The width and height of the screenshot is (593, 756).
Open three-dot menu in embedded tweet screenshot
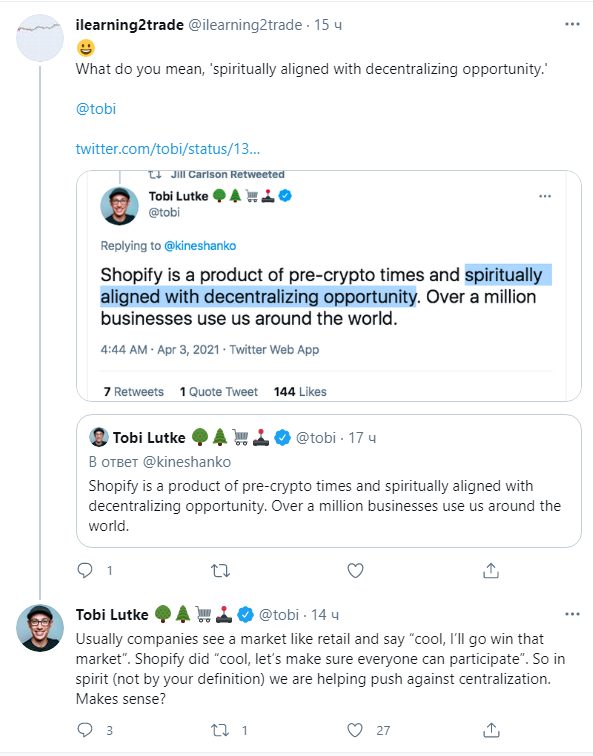[x=545, y=196]
